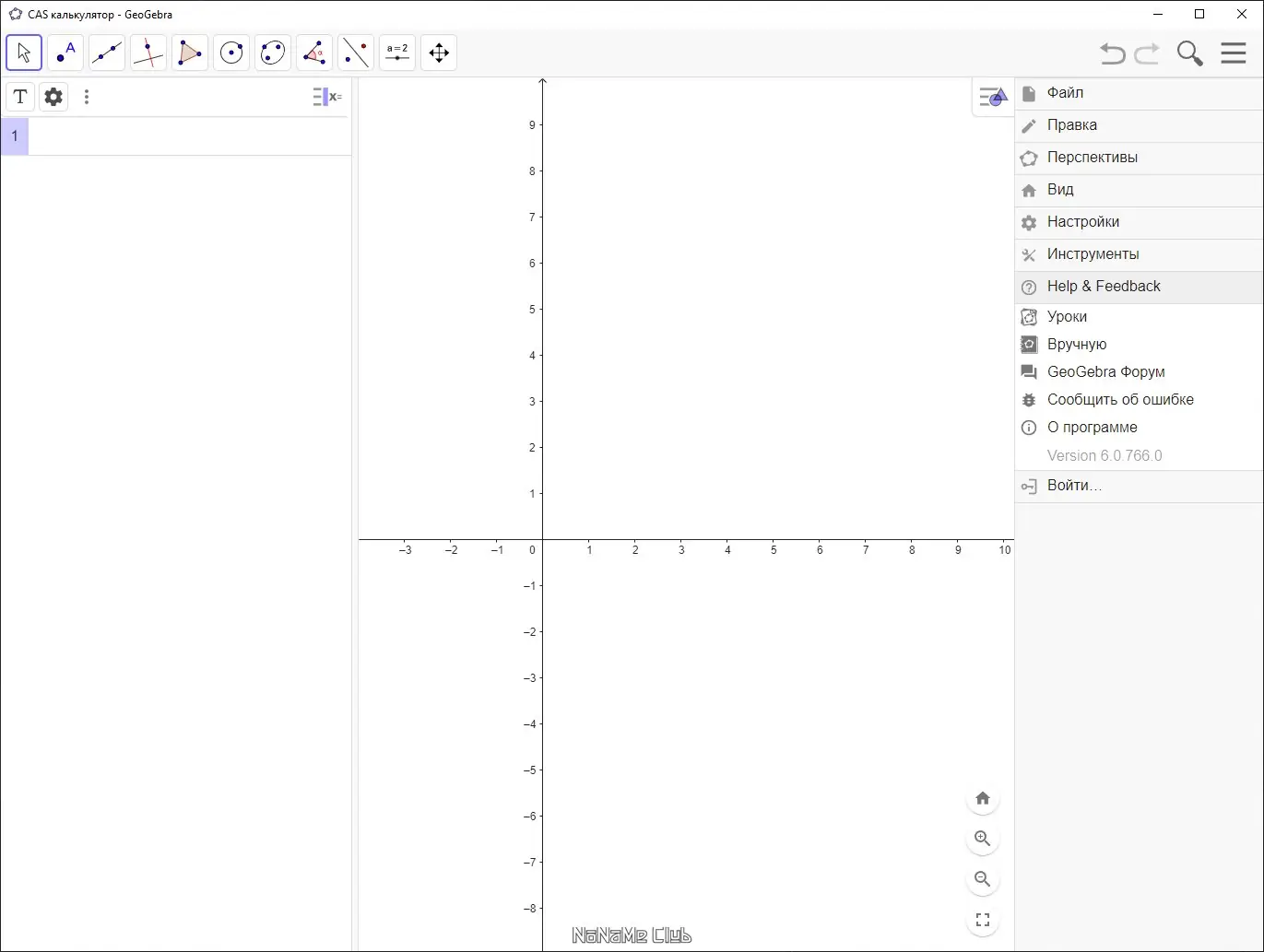Viewport: 1264px width, 952px height.
Task: Zoom out of the graphics view
Action: pos(983,879)
